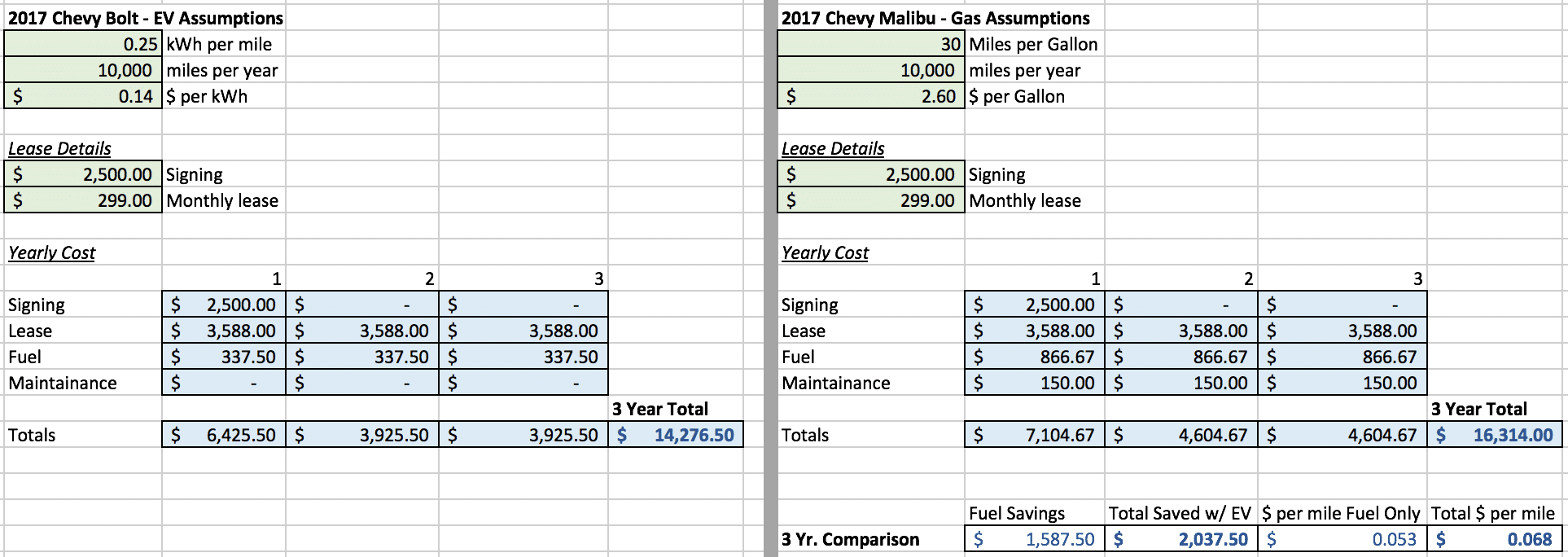The image size is (1568, 557).
Task: Select the Bolt year 1 Signing 2,500.00 yearly cell
Action: (224, 305)
